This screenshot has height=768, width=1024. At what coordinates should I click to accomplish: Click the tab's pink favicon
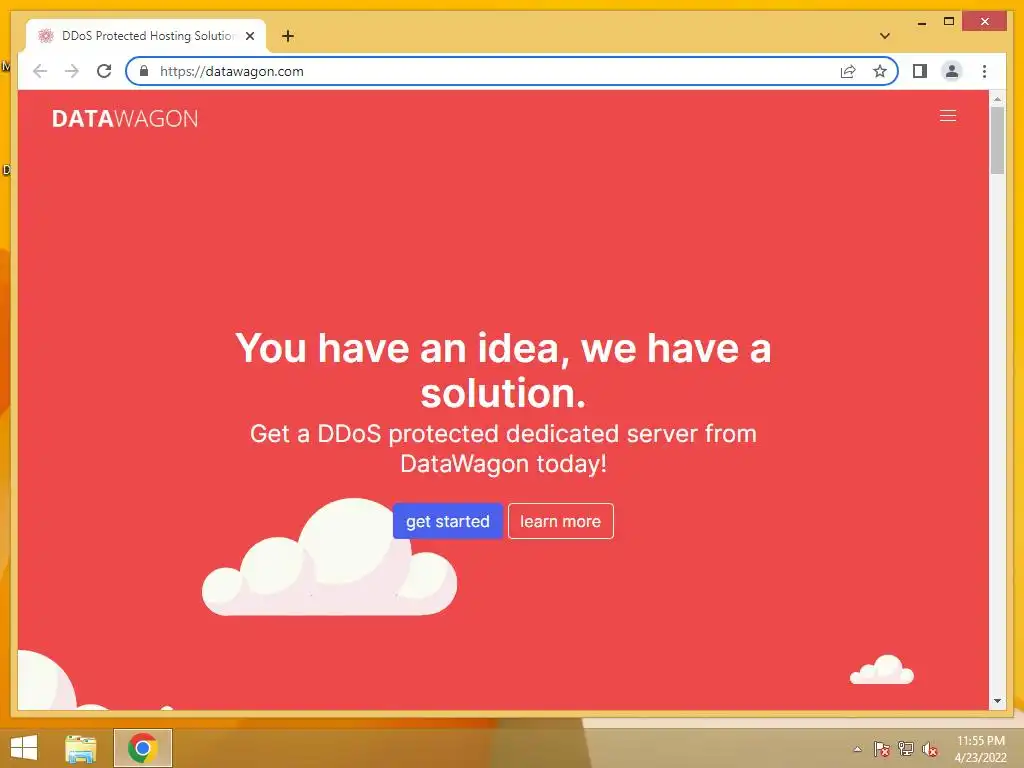pos(45,36)
